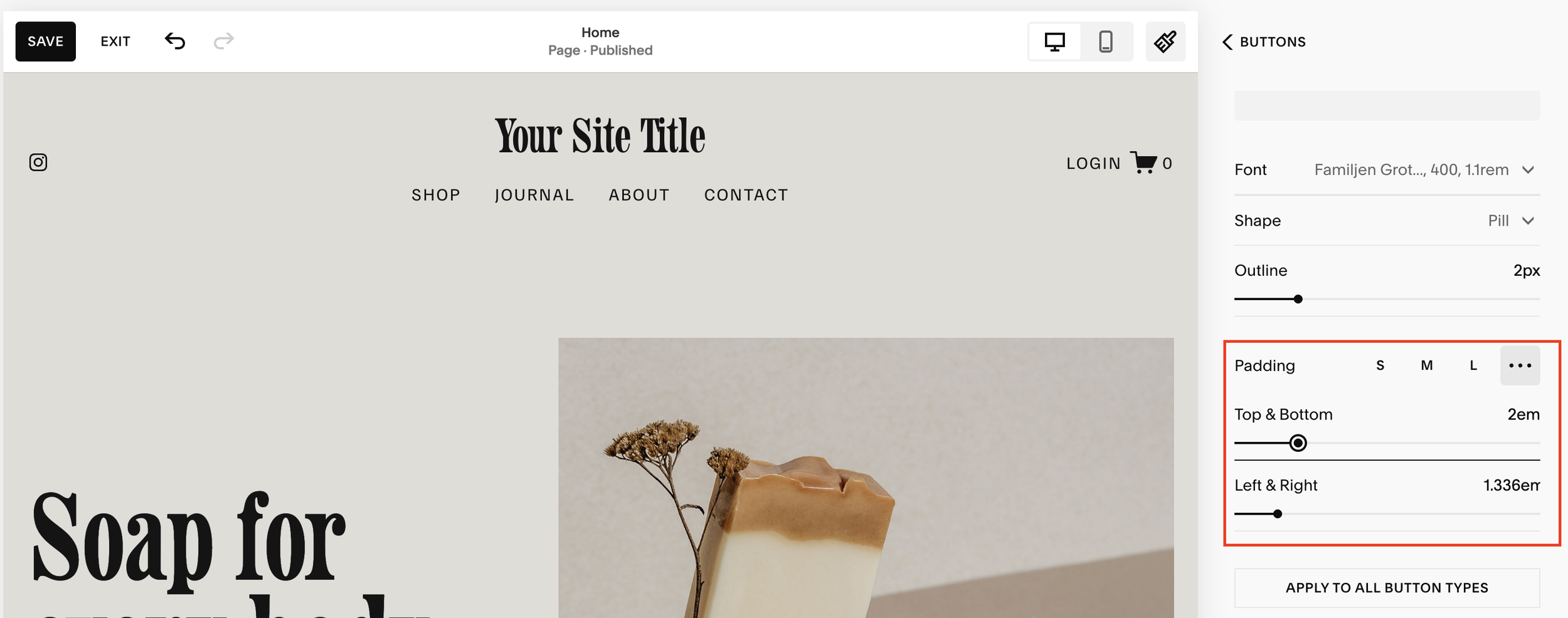Open site styles paintbrush icon

point(1165,42)
